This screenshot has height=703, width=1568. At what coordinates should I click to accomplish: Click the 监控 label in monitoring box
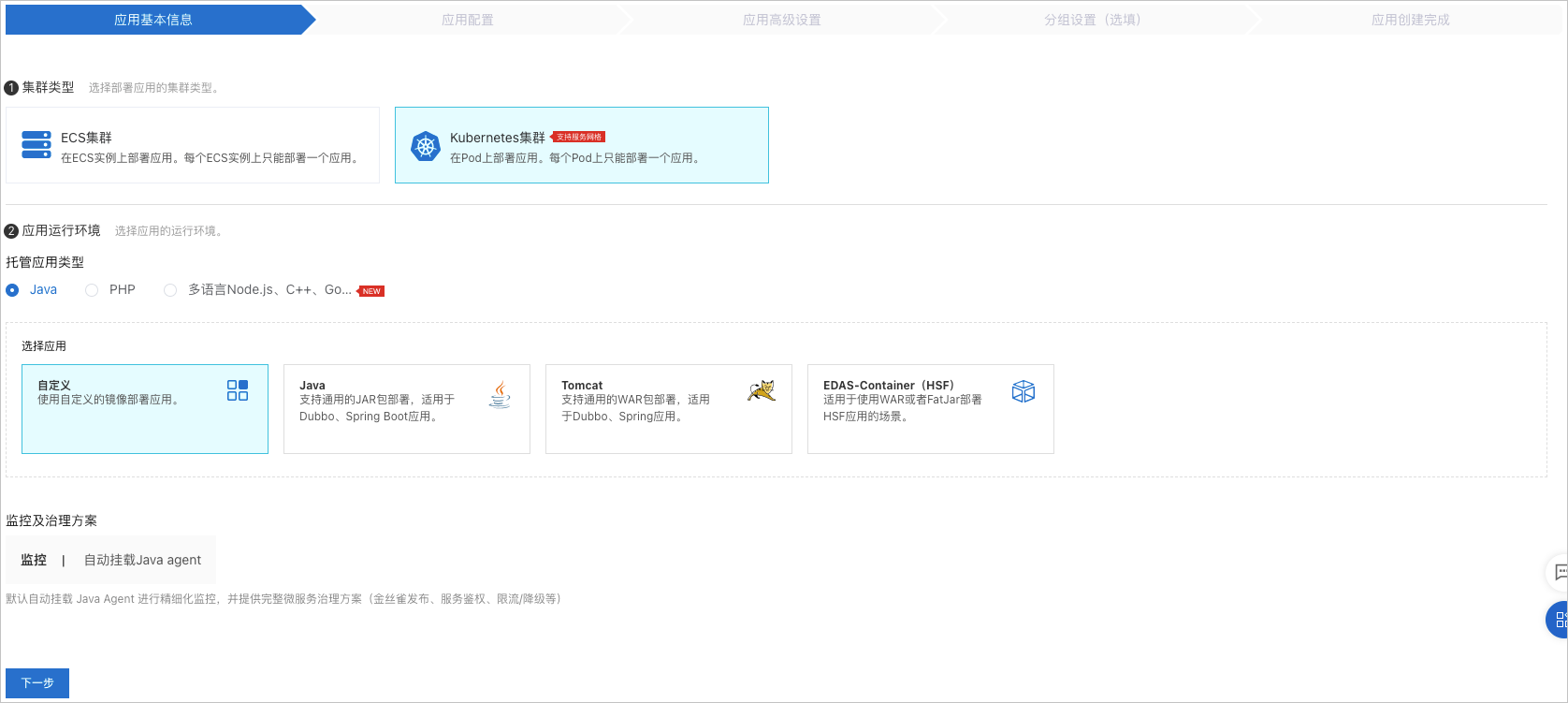pyautogui.click(x=34, y=560)
